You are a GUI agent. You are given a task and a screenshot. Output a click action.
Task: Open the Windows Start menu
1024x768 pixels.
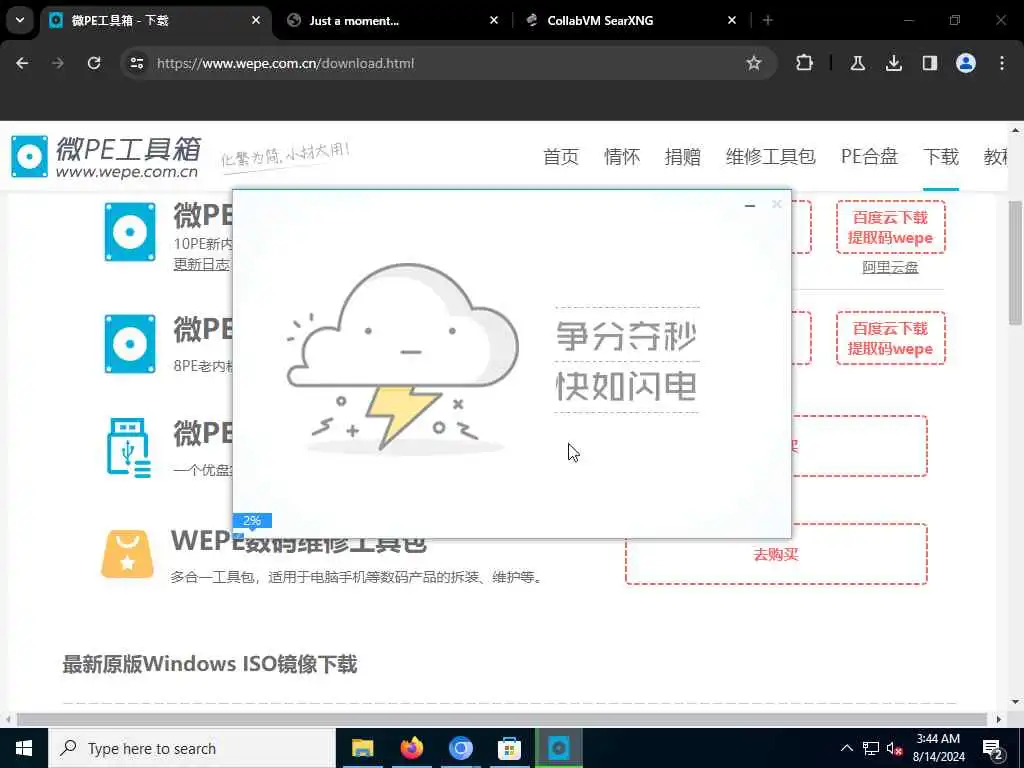(x=24, y=748)
